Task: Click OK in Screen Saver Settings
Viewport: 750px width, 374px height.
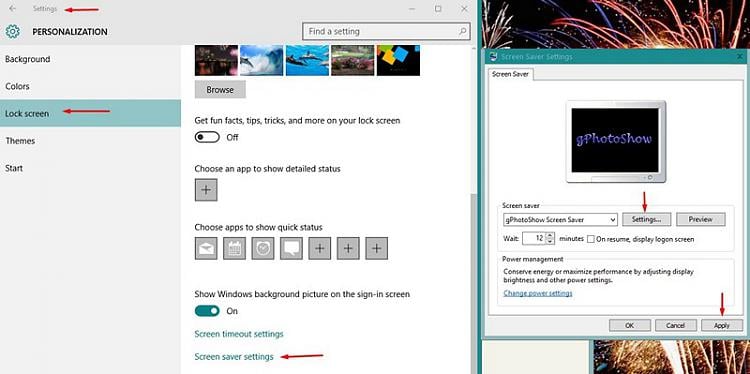Action: (629, 325)
